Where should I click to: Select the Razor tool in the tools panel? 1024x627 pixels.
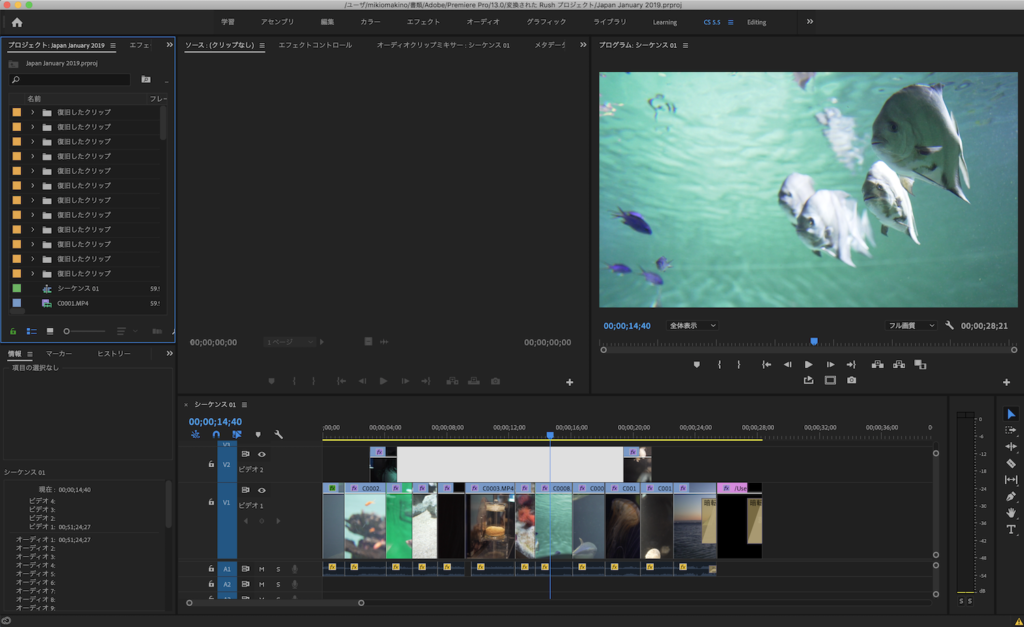(x=1011, y=463)
